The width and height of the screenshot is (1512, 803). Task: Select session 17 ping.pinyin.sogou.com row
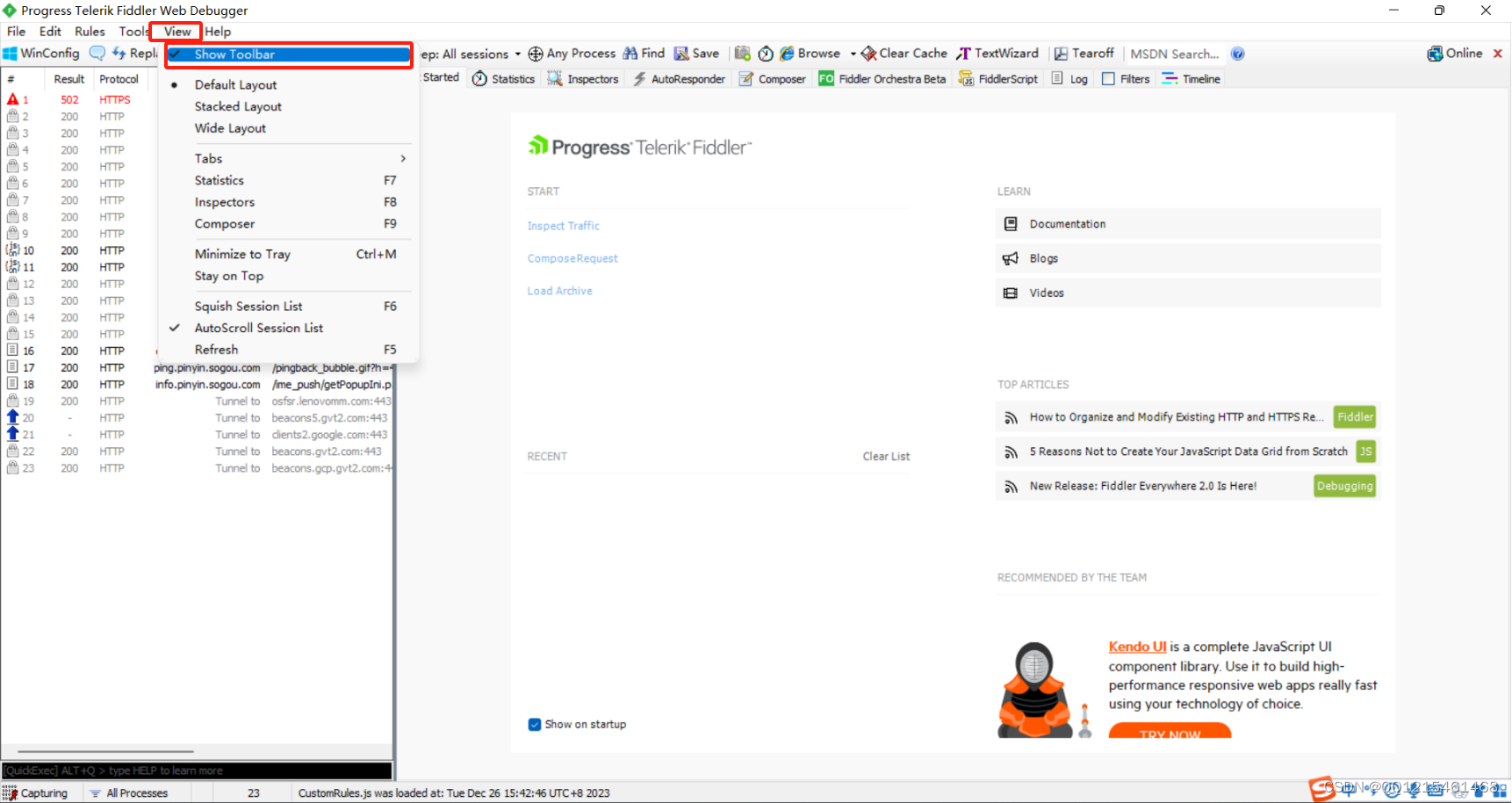coord(198,368)
